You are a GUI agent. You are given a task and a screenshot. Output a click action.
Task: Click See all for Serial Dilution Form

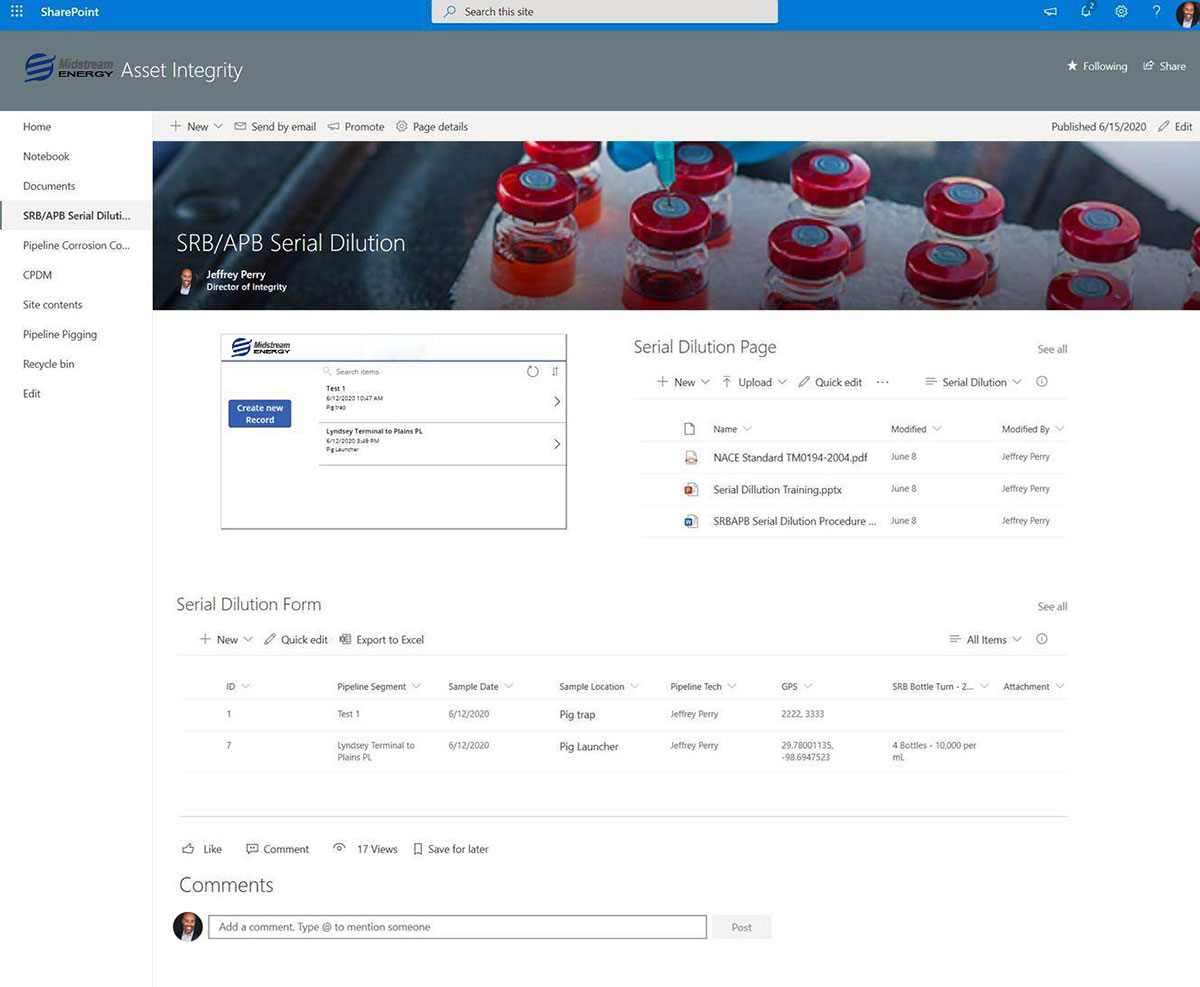[1052, 606]
